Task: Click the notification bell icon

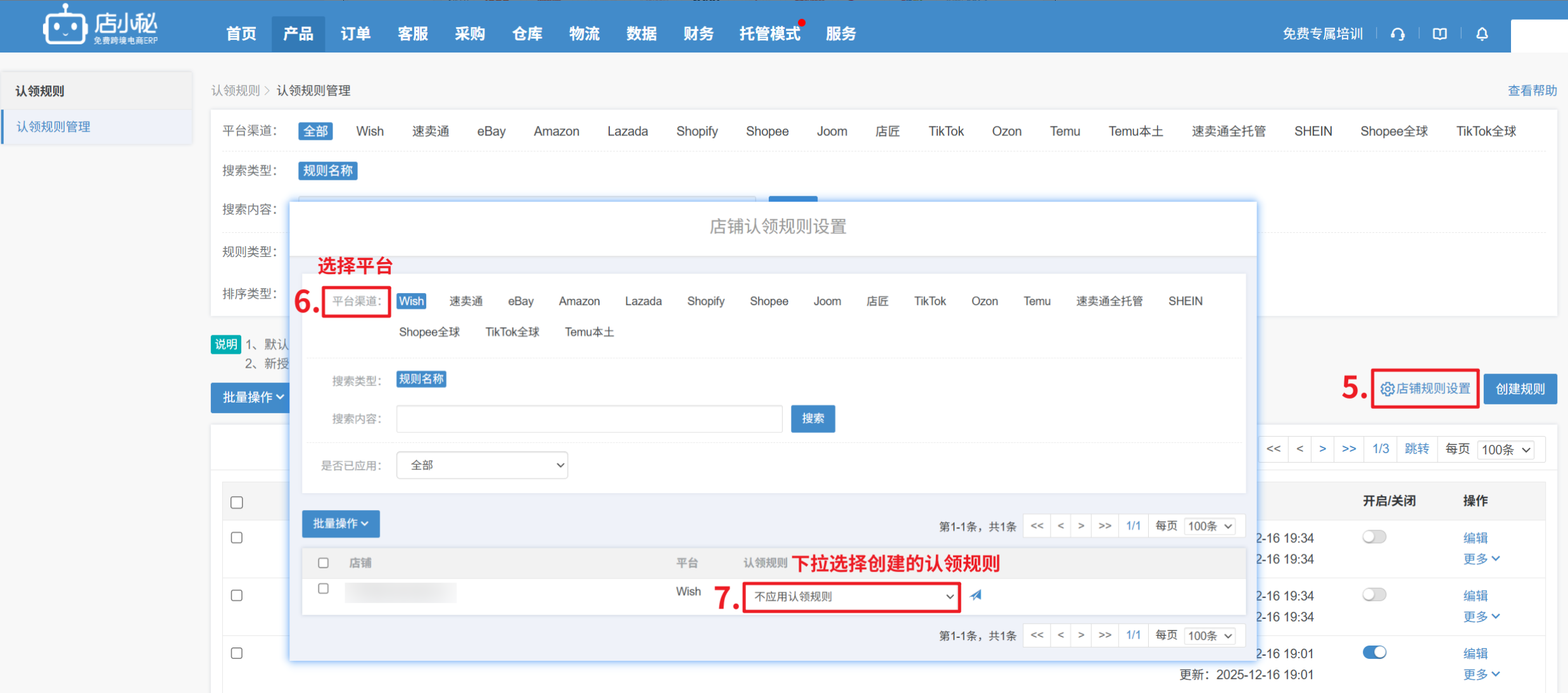Action: (1482, 34)
